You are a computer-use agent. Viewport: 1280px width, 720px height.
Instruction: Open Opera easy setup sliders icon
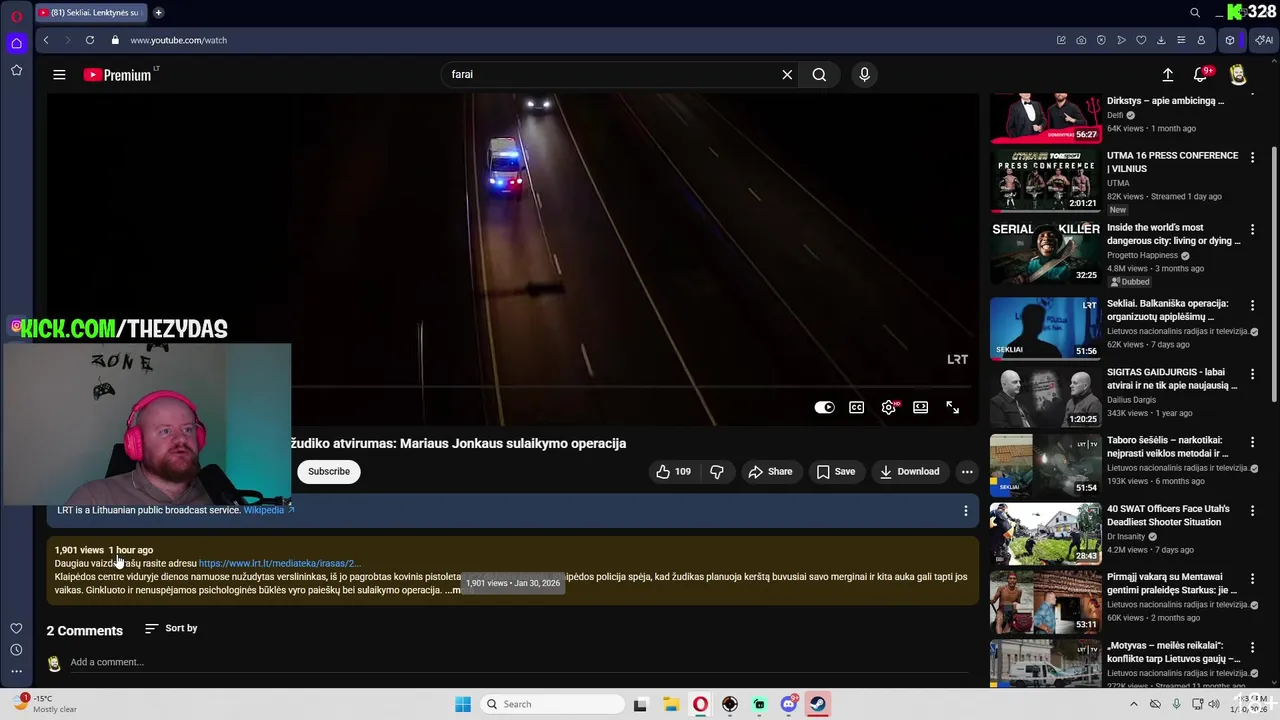click(1181, 40)
